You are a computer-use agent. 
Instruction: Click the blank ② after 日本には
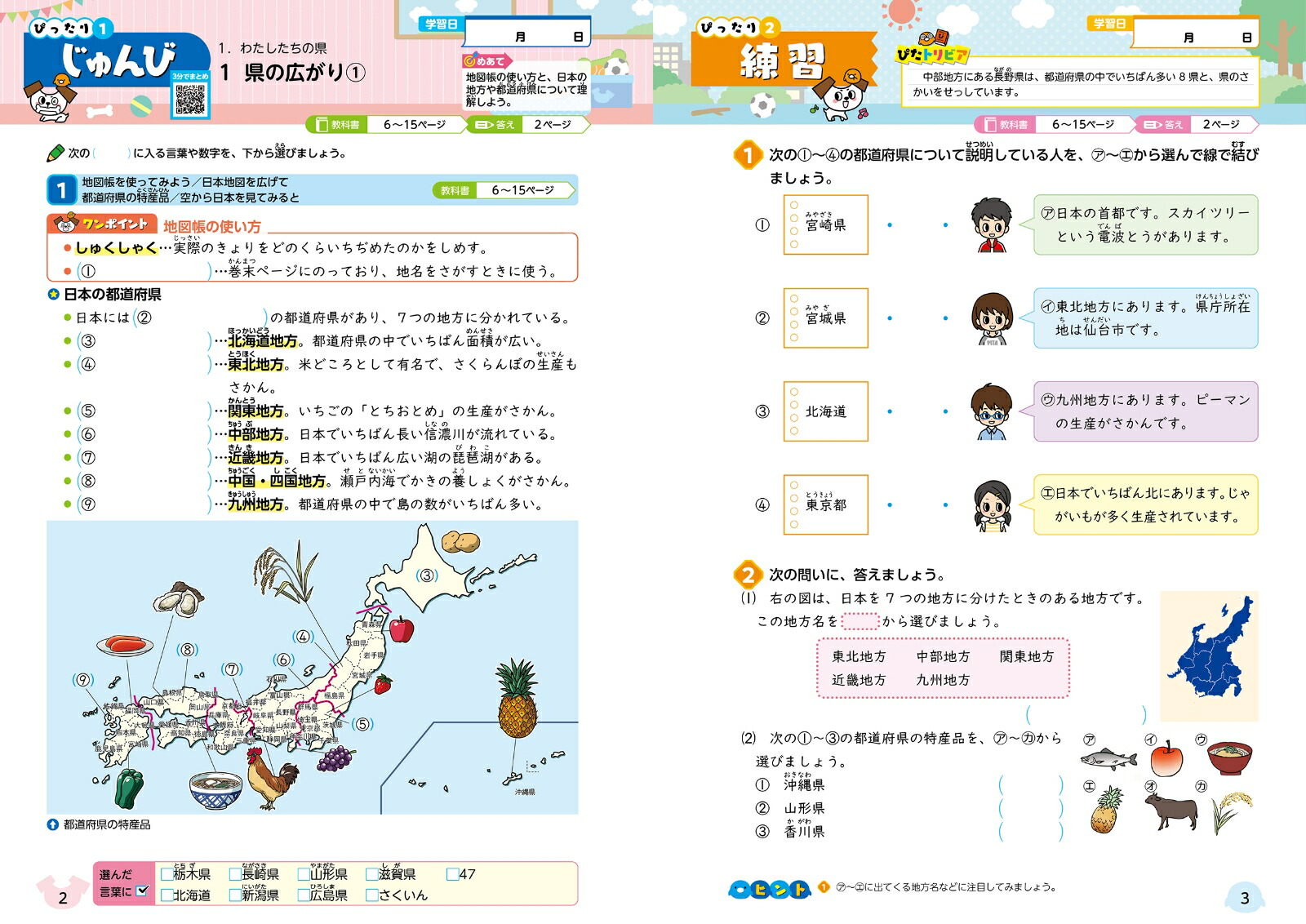point(202,318)
